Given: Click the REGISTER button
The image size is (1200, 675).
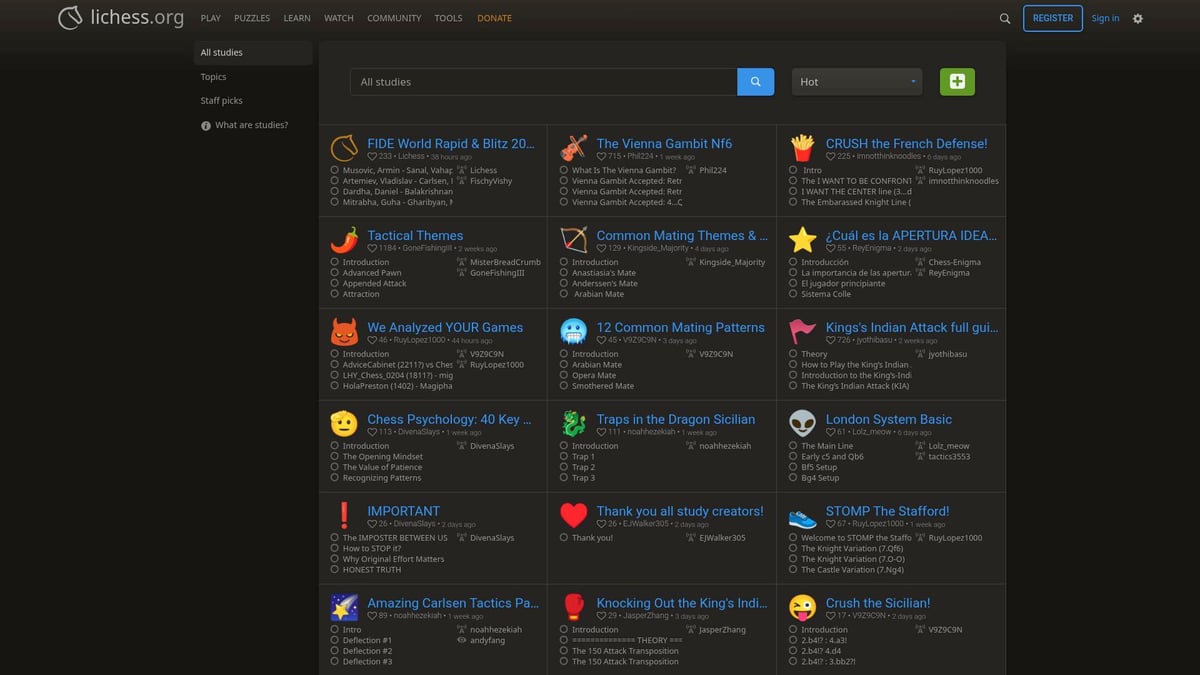Looking at the screenshot, I should (1052, 18).
